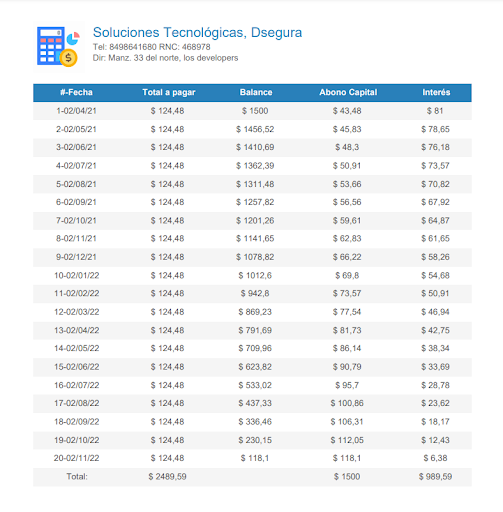
Task: Click the 'Interés' column header
Action: pyautogui.click(x=436, y=92)
